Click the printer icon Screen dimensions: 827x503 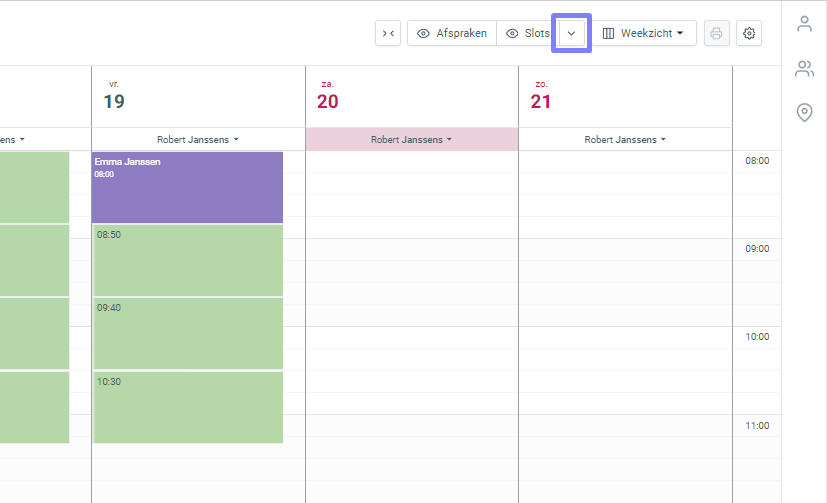716,34
